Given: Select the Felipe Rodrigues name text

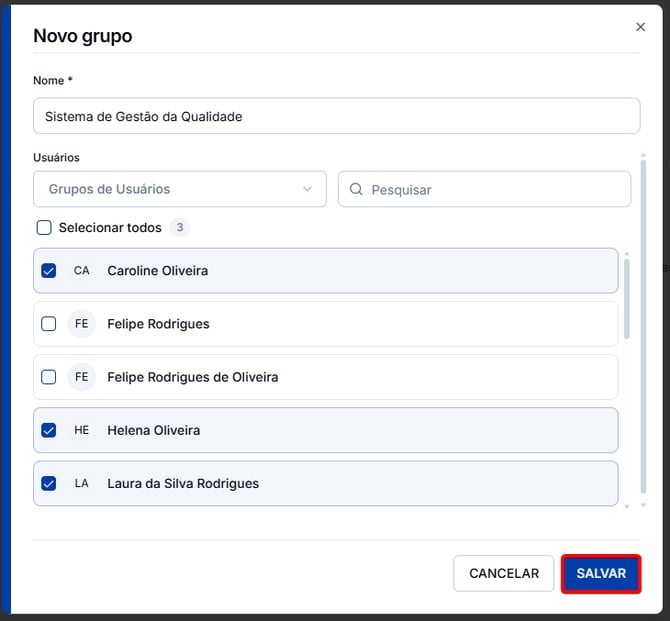Looking at the screenshot, I should 158,324.
